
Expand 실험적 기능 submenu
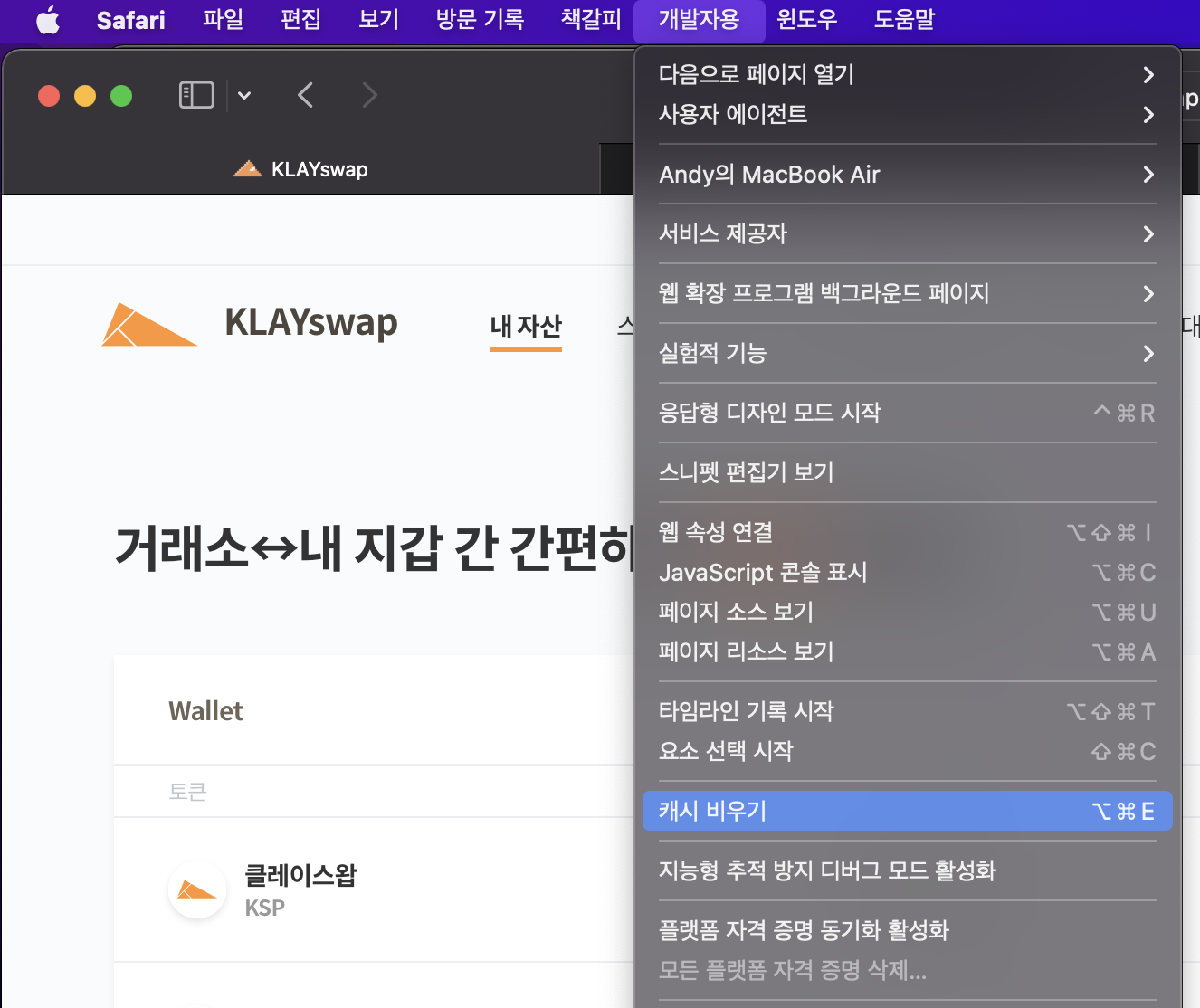click(x=907, y=353)
